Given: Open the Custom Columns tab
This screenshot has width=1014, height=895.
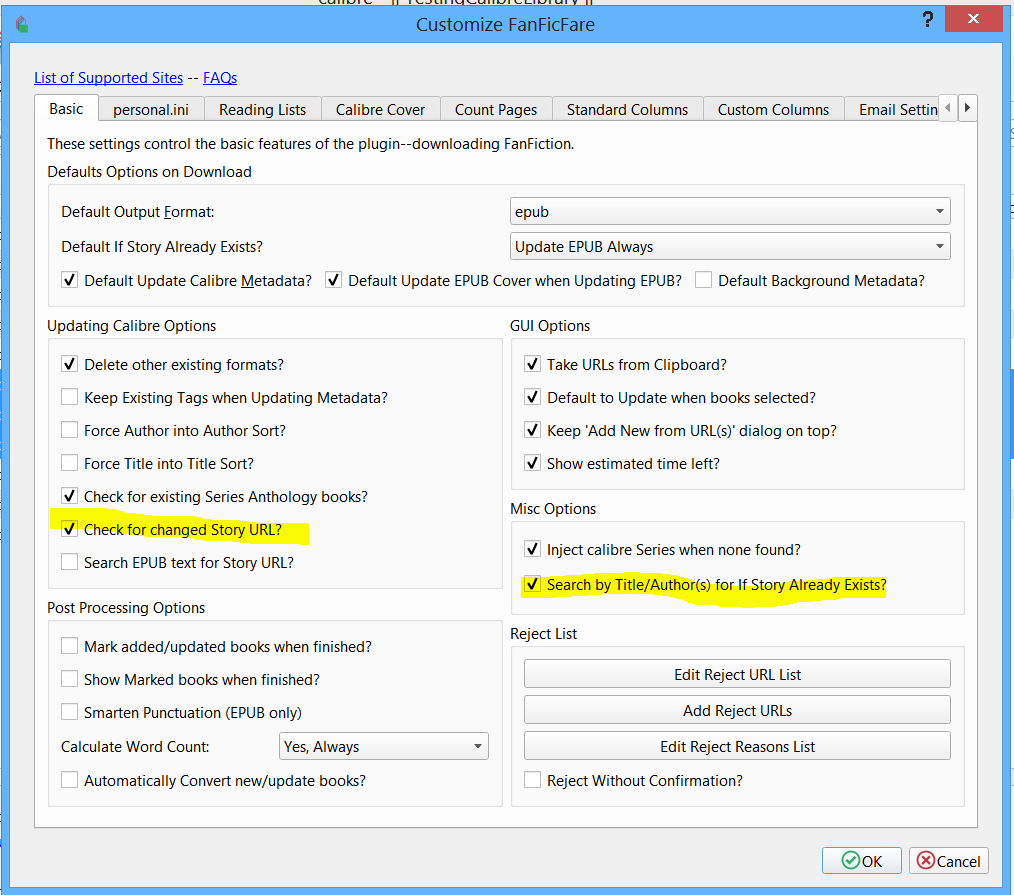Looking at the screenshot, I should 773,109.
